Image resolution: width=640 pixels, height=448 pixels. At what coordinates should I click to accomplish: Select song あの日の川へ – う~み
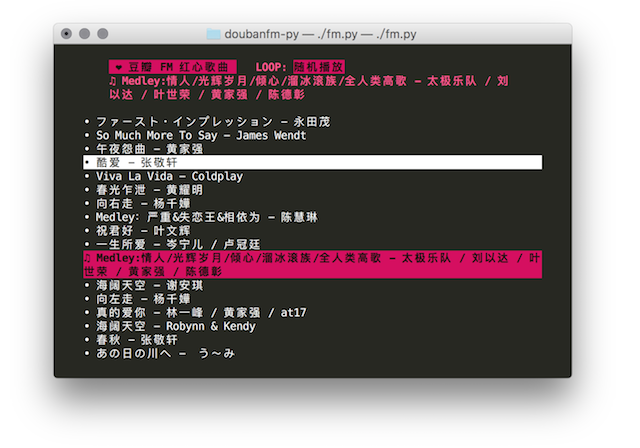point(160,353)
